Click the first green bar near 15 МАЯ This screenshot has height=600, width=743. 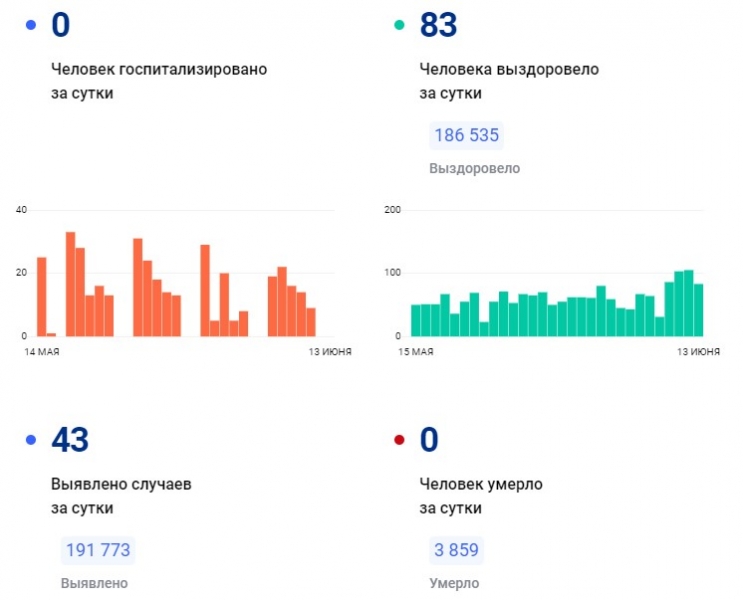tap(416, 320)
